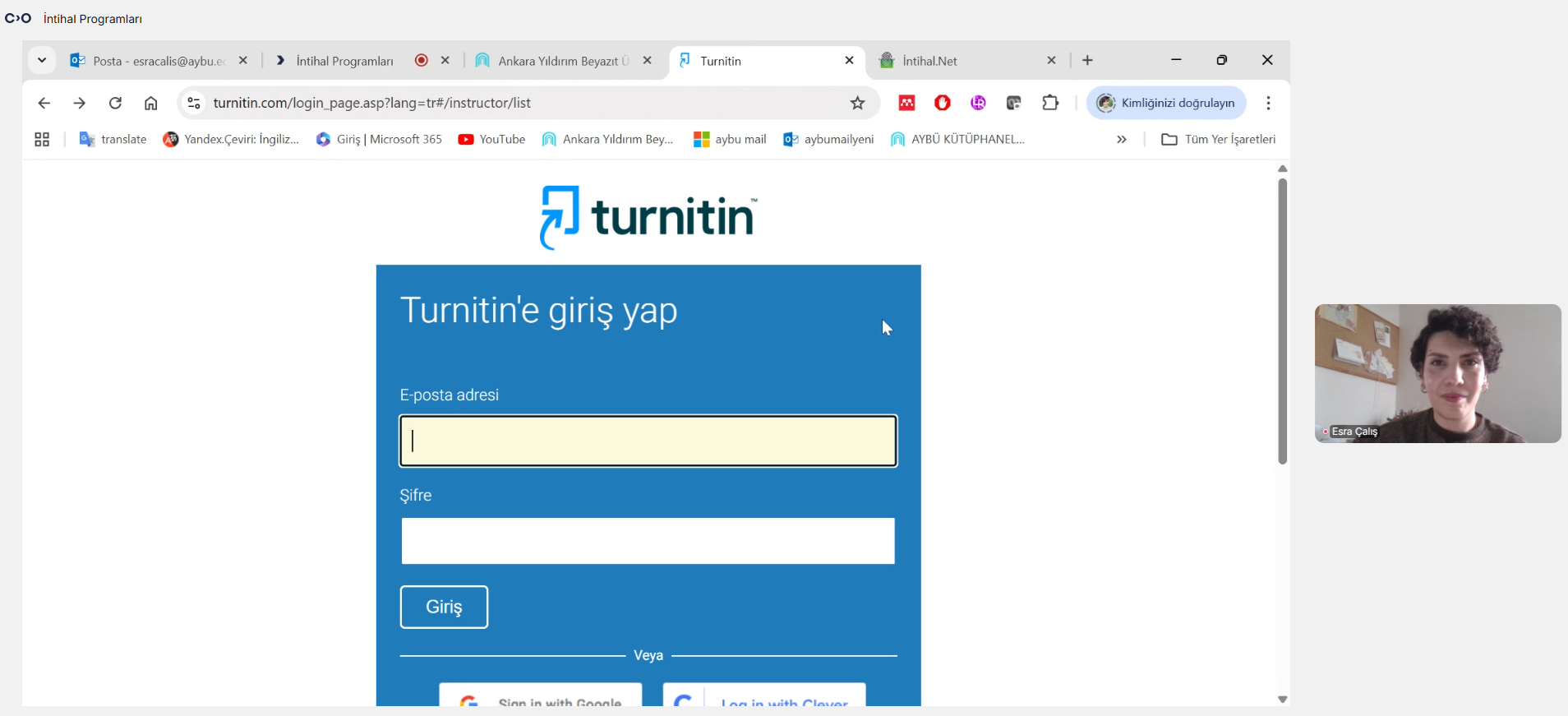The image size is (1568, 716).
Task: View site information icon in address bar
Action: click(x=194, y=103)
